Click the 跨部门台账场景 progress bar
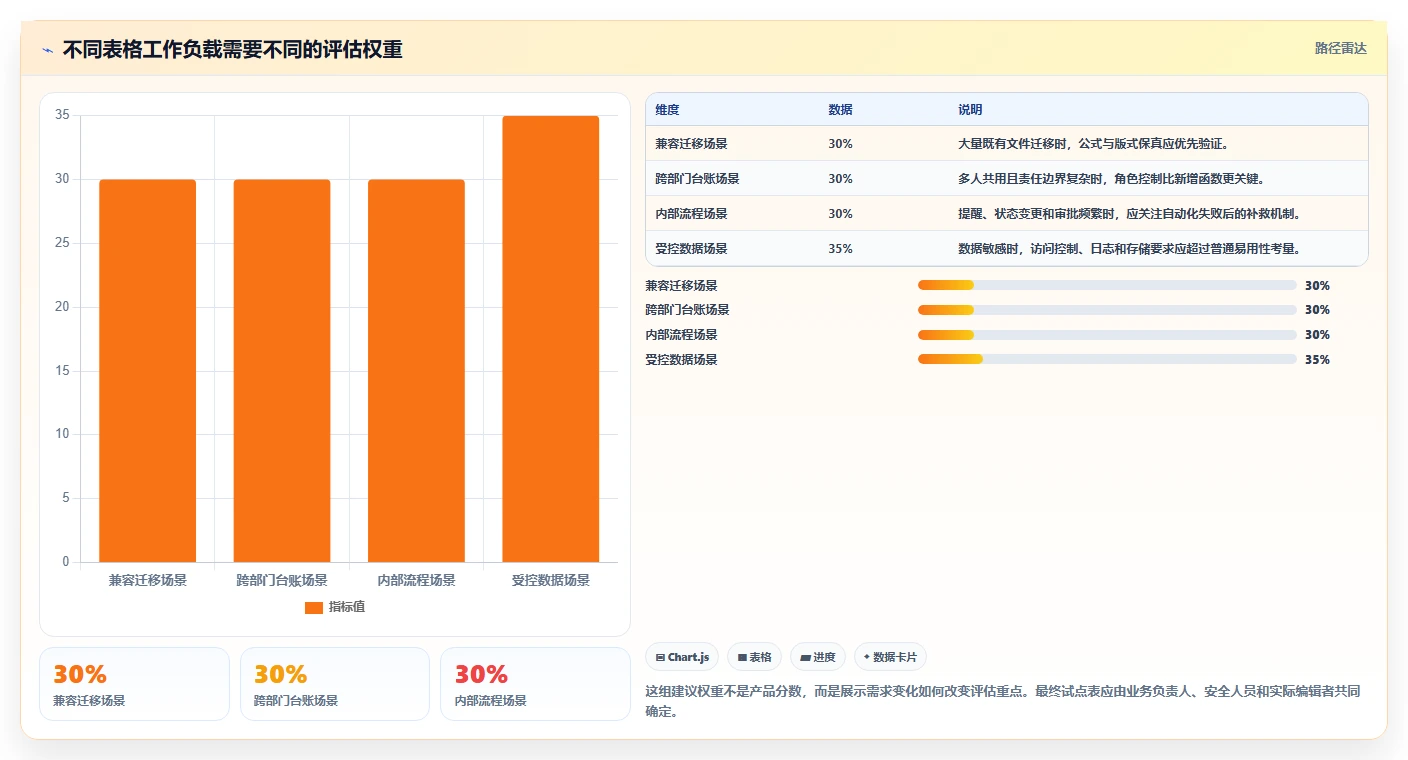Image resolution: width=1408 pixels, height=760 pixels. click(1107, 310)
